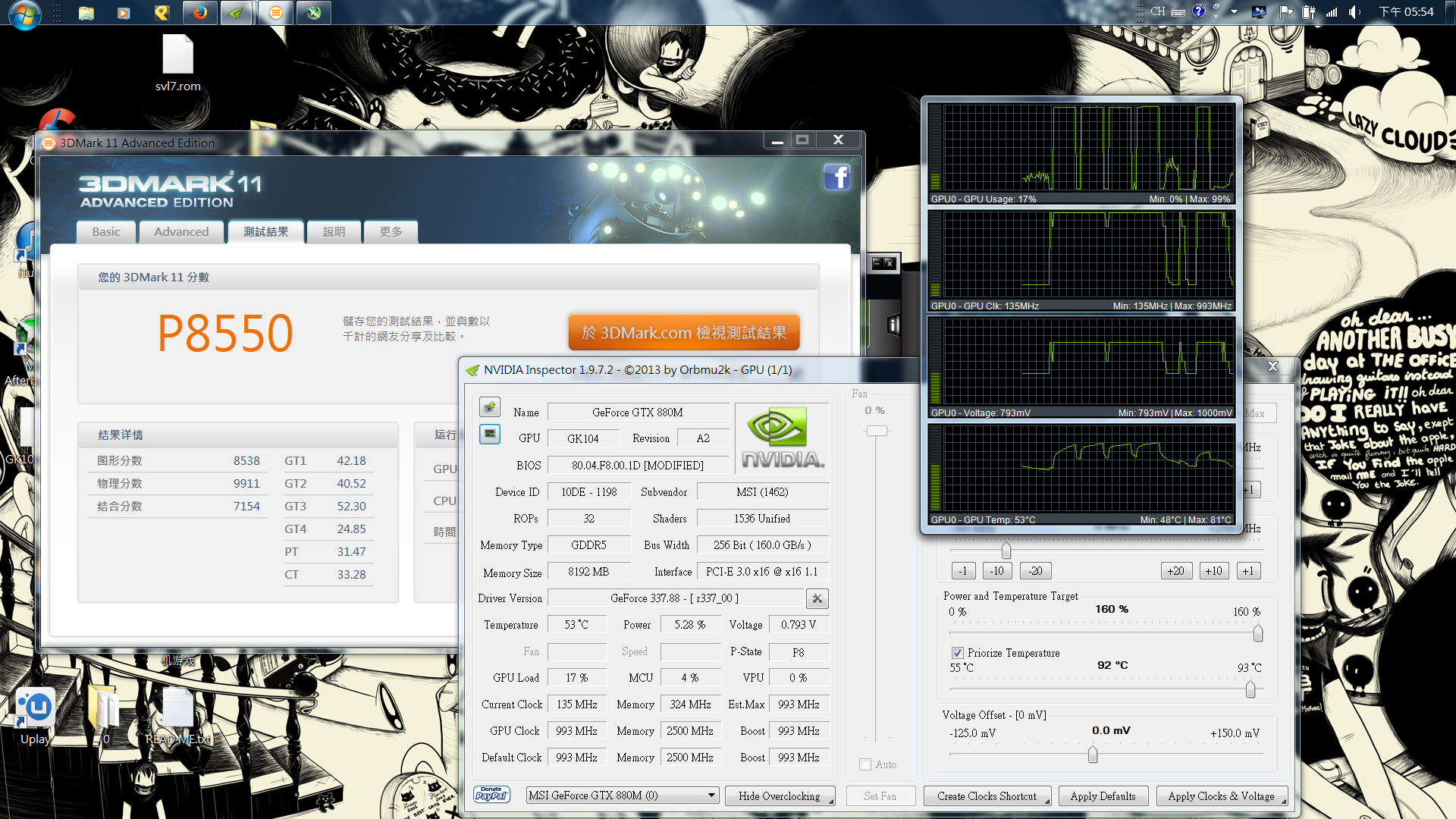Open language bar options arrow
This screenshot has width=1456, height=819.
[1216, 16]
